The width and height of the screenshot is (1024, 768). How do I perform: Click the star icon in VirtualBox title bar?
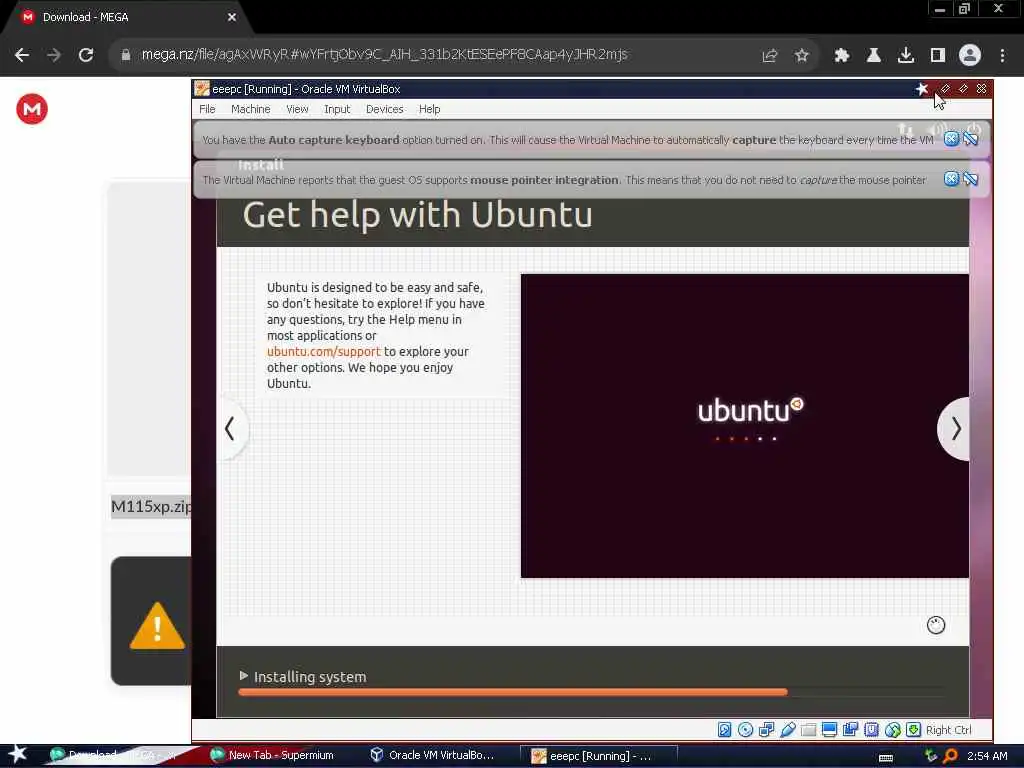pos(921,89)
